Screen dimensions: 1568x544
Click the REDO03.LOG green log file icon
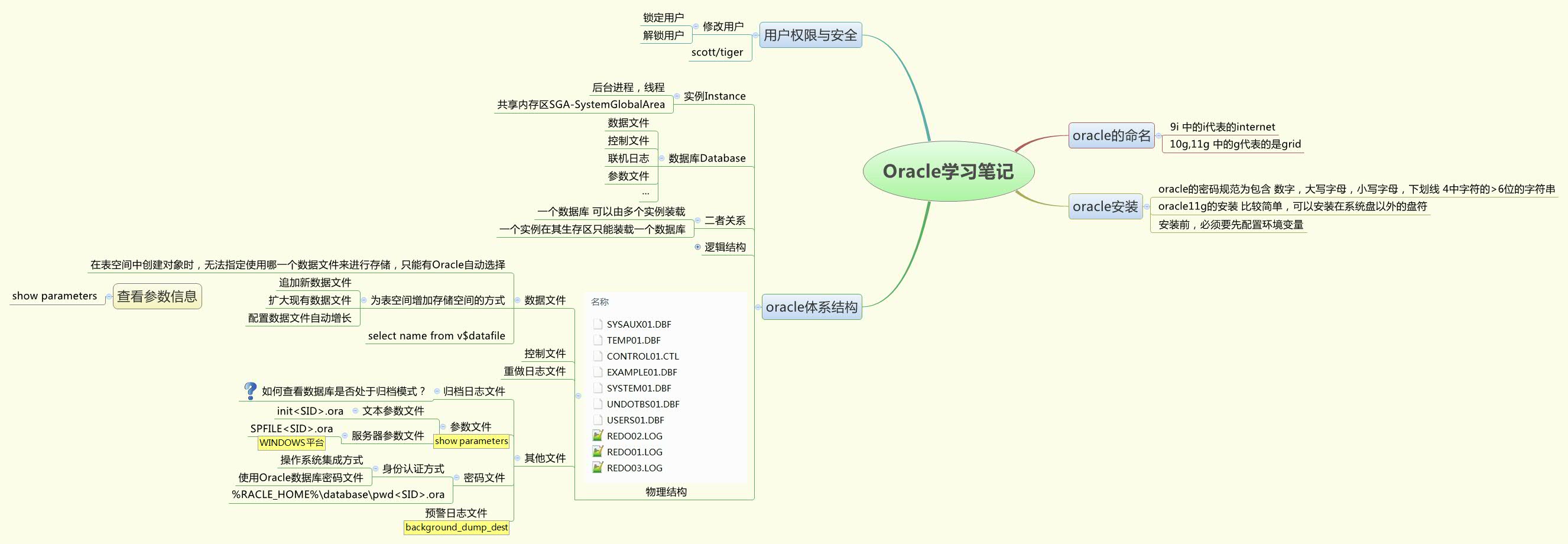[597, 468]
